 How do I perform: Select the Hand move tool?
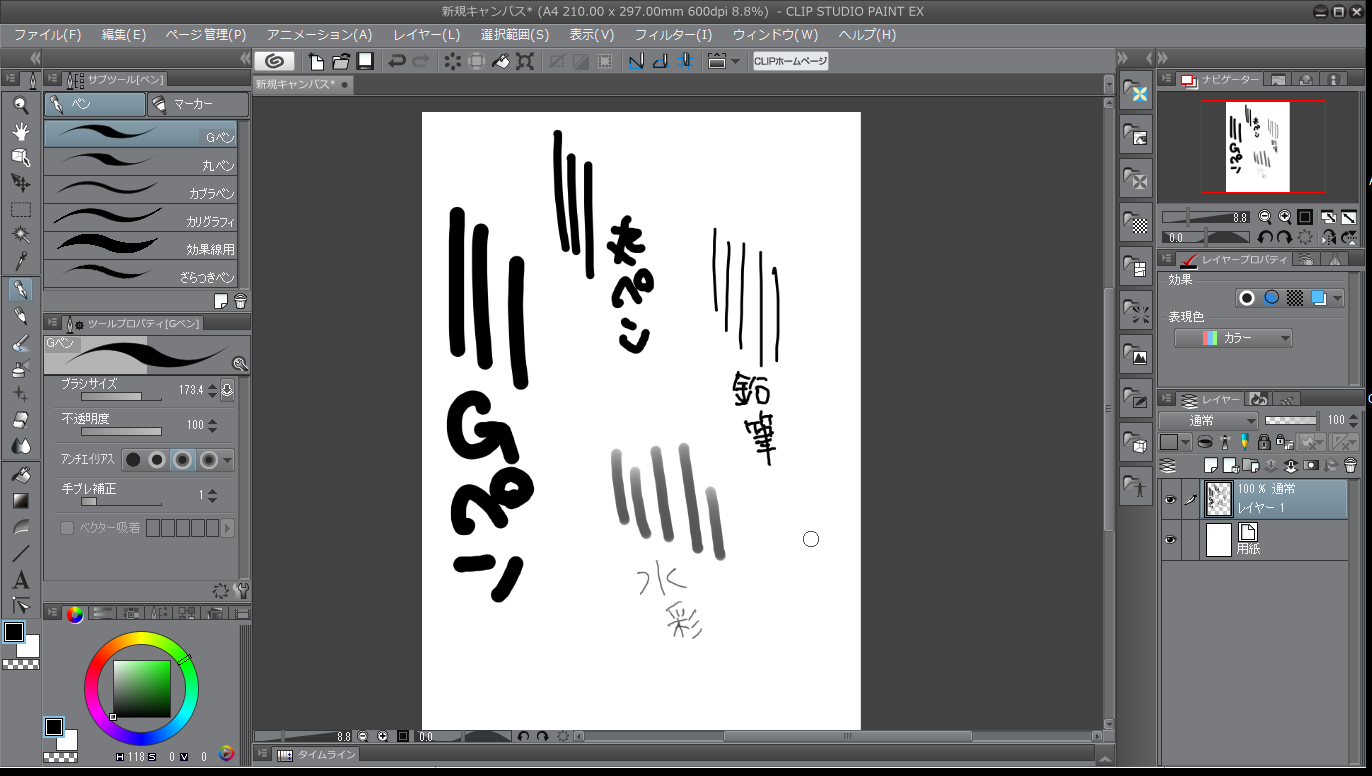pos(20,131)
